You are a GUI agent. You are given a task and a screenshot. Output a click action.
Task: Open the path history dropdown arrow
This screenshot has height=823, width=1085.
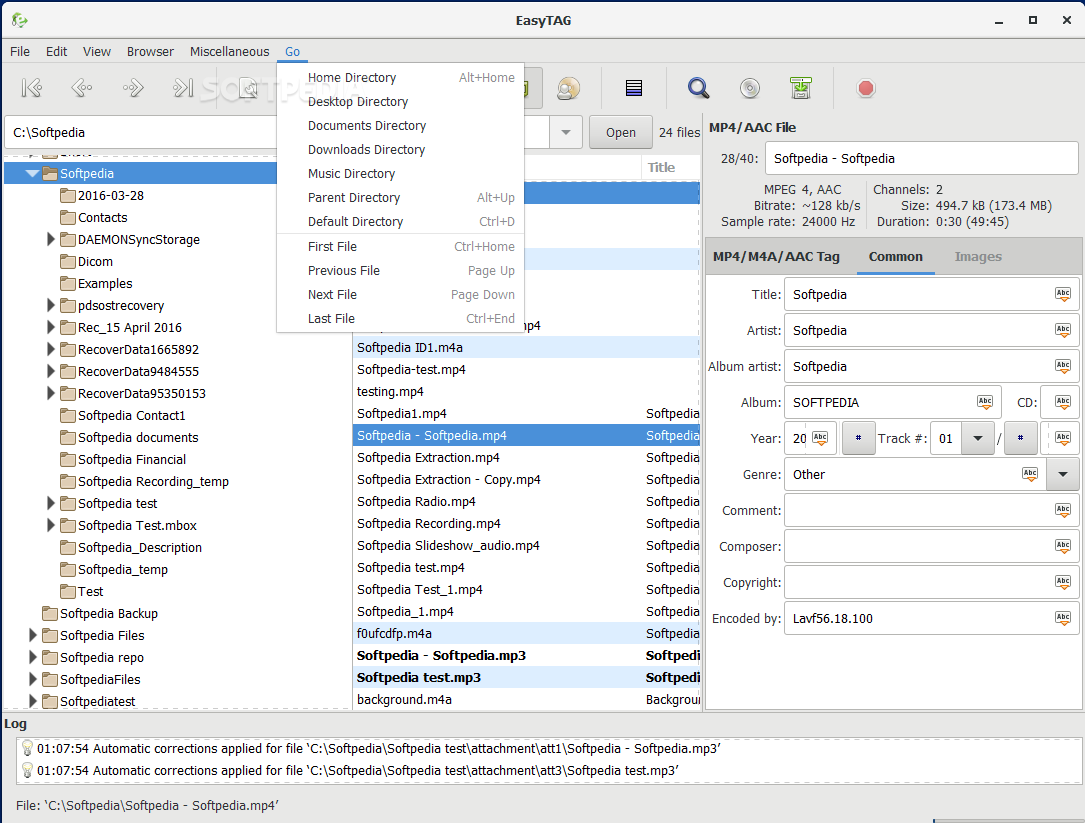coord(566,132)
